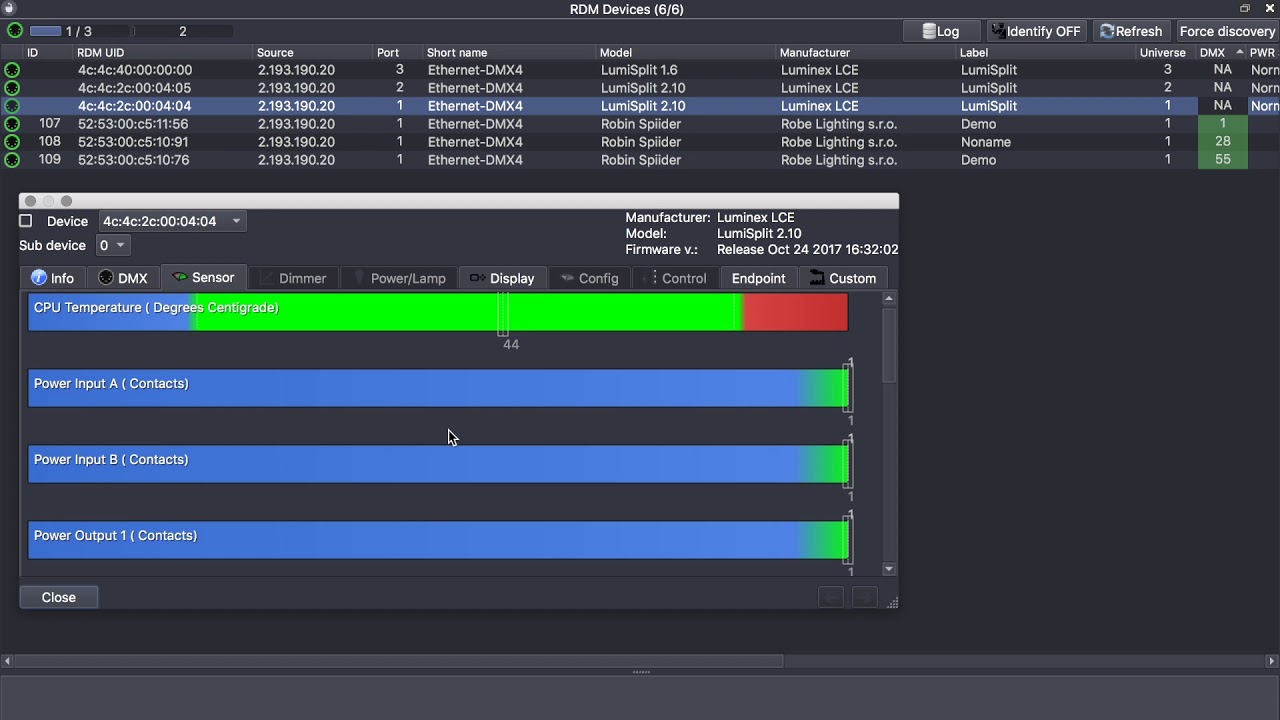
Task: Force discovery of RDM devices
Action: click(1227, 31)
